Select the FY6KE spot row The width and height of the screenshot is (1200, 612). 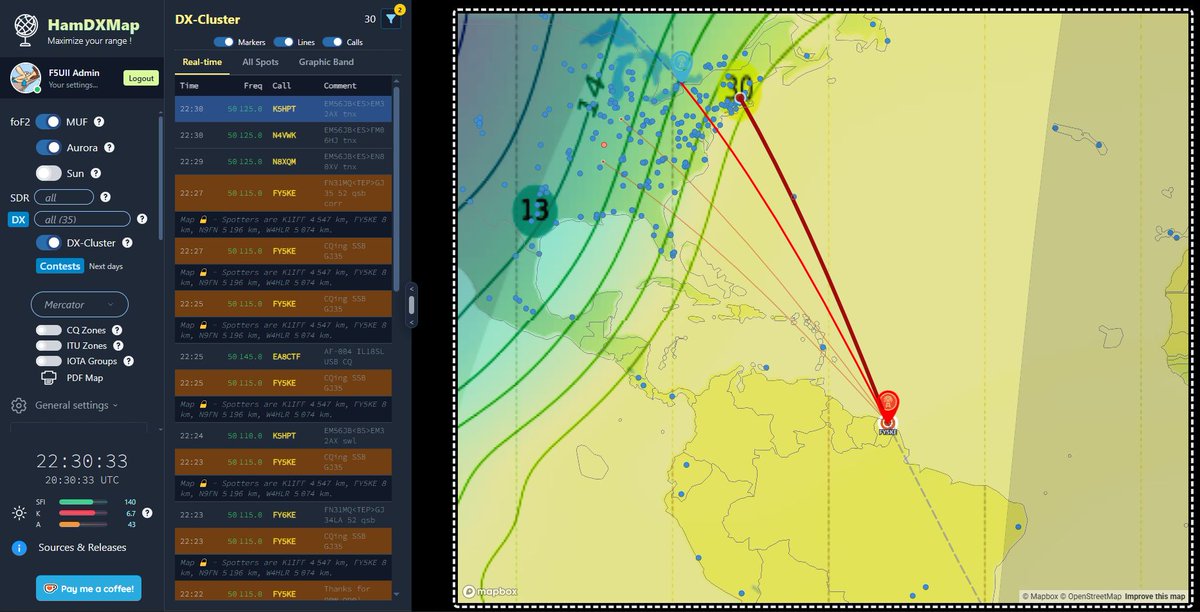click(x=284, y=514)
